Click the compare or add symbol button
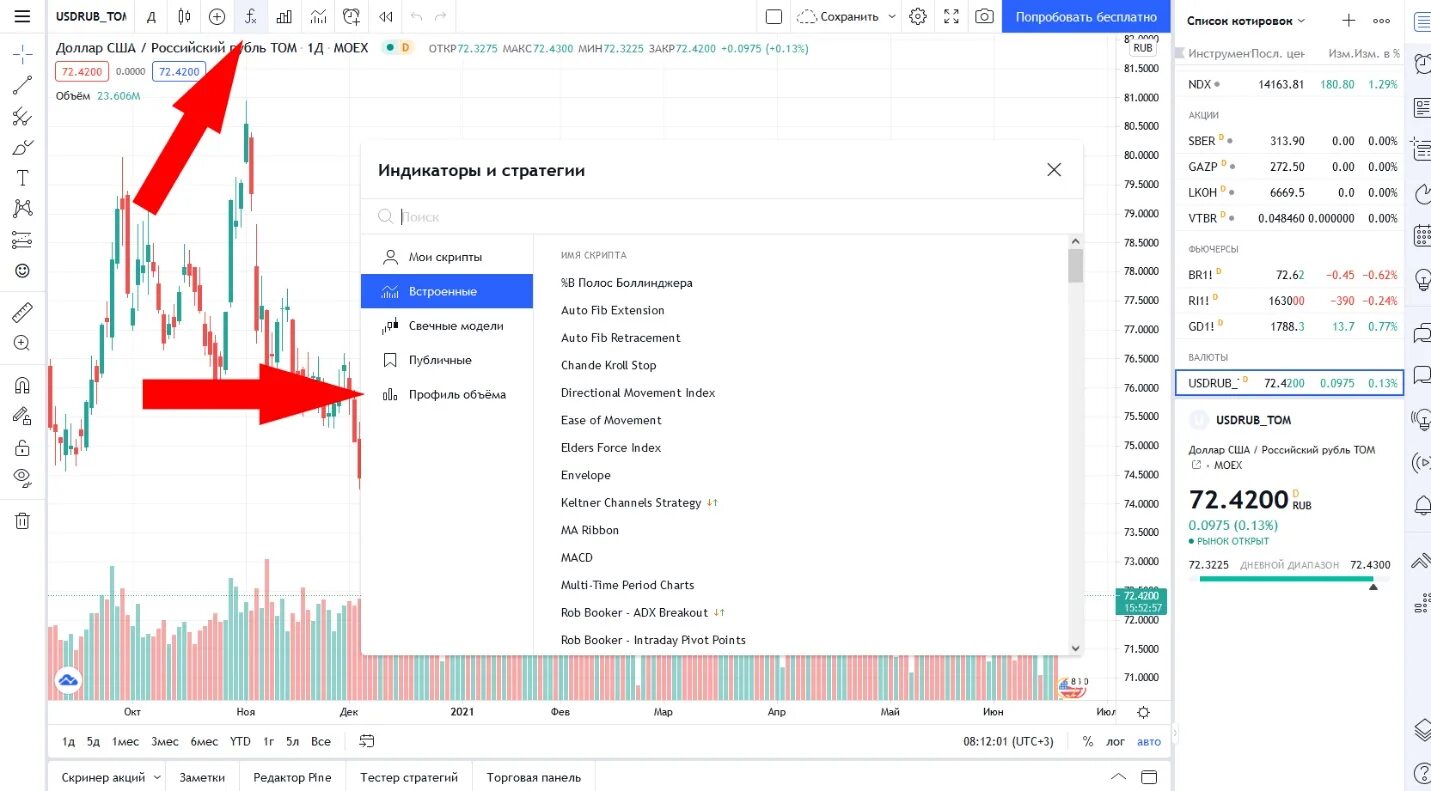 tap(217, 16)
